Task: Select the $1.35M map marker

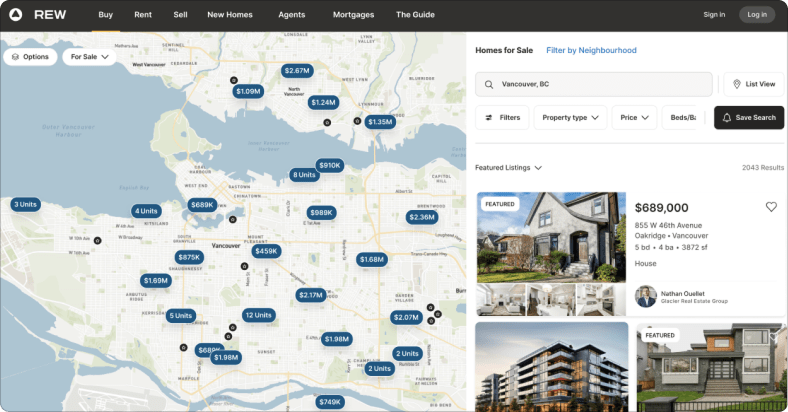Action: [380, 122]
